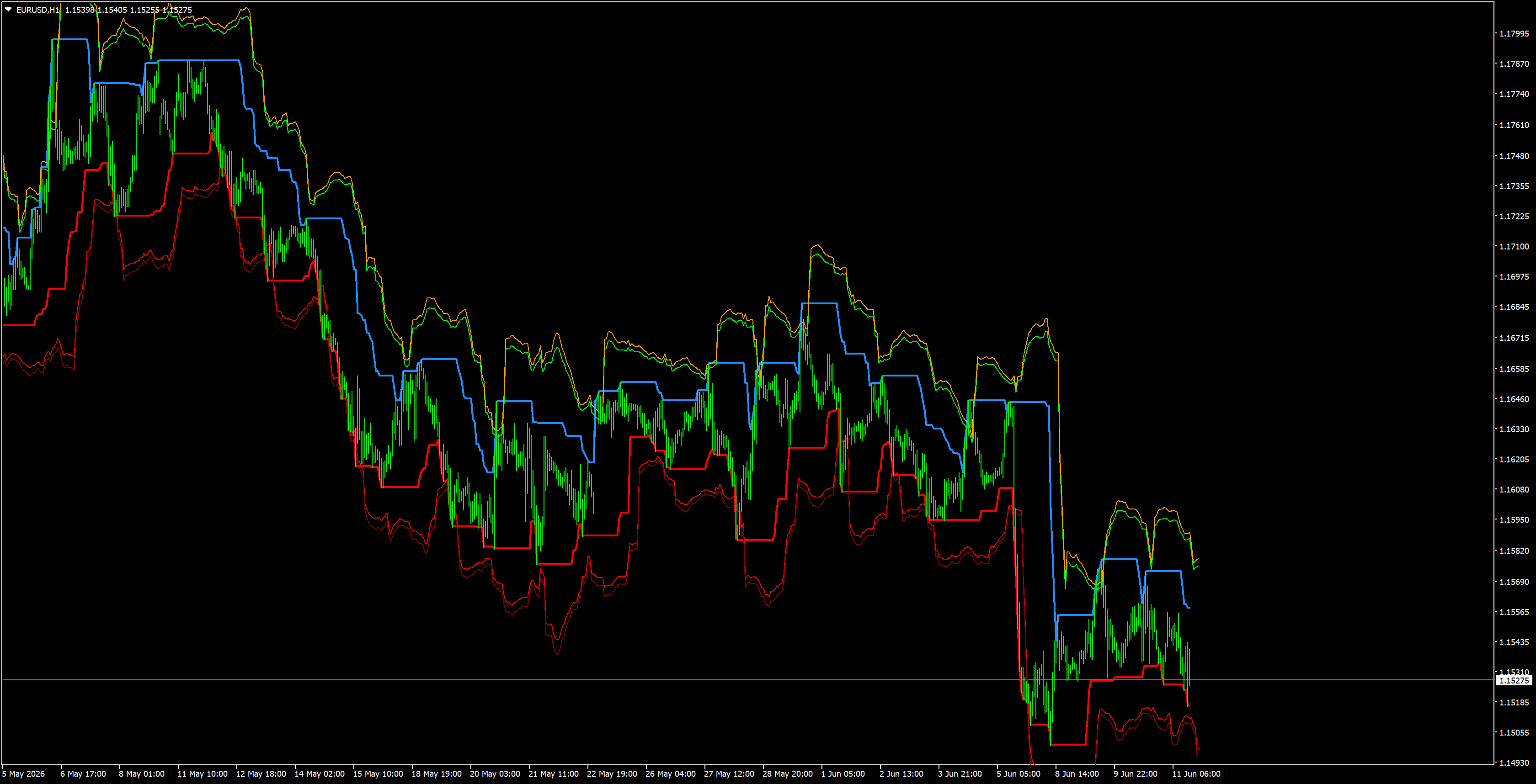Click the 1 Jun 05:00 time label
This screenshot has width=1536, height=784.
843,774
